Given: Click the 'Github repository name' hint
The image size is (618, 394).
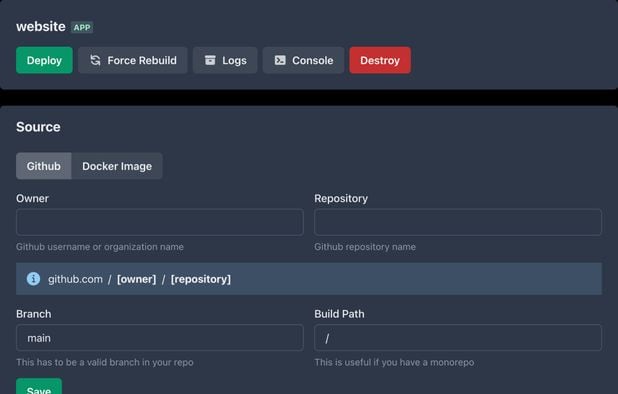Looking at the screenshot, I should [365, 247].
